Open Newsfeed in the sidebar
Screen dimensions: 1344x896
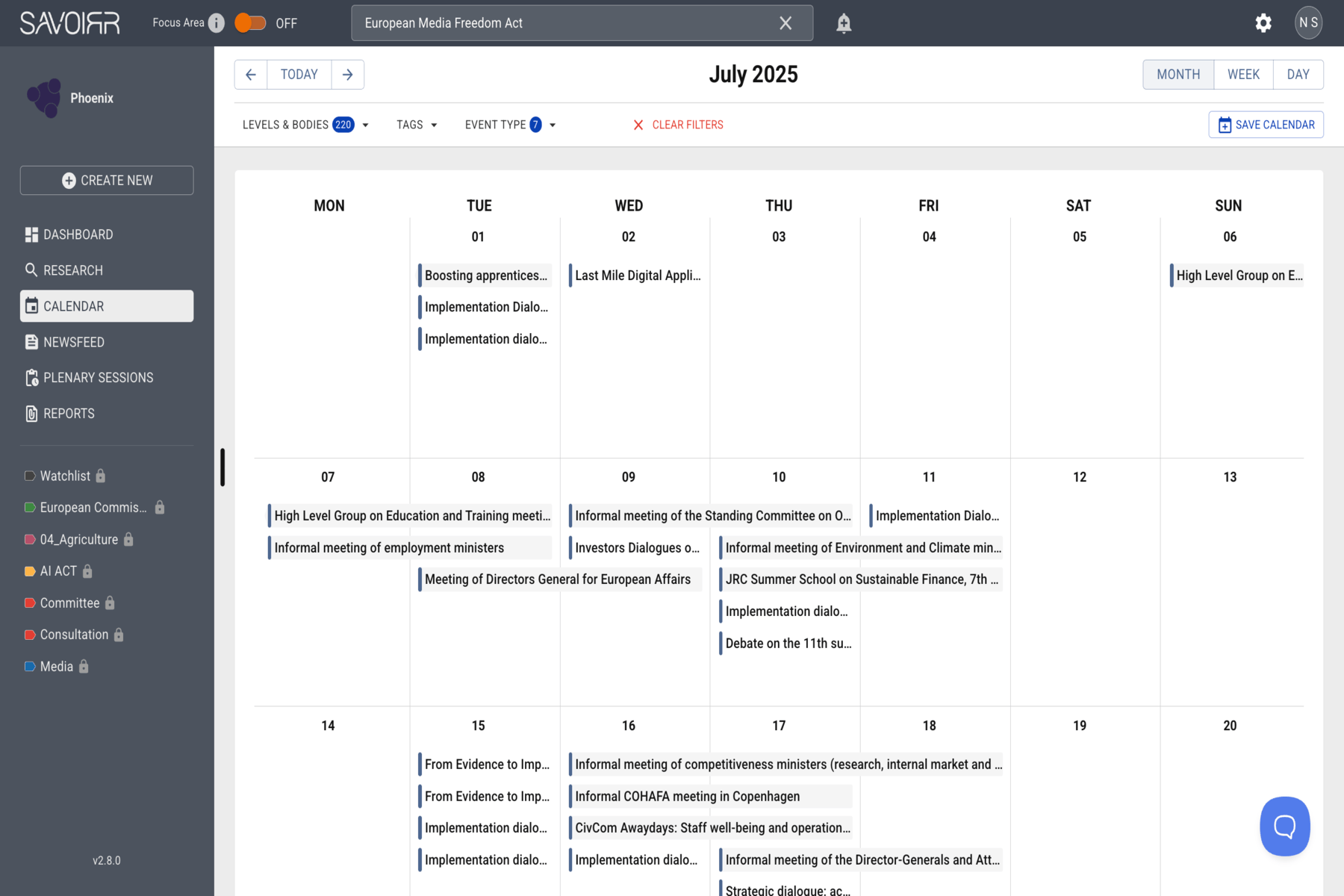pos(107,342)
